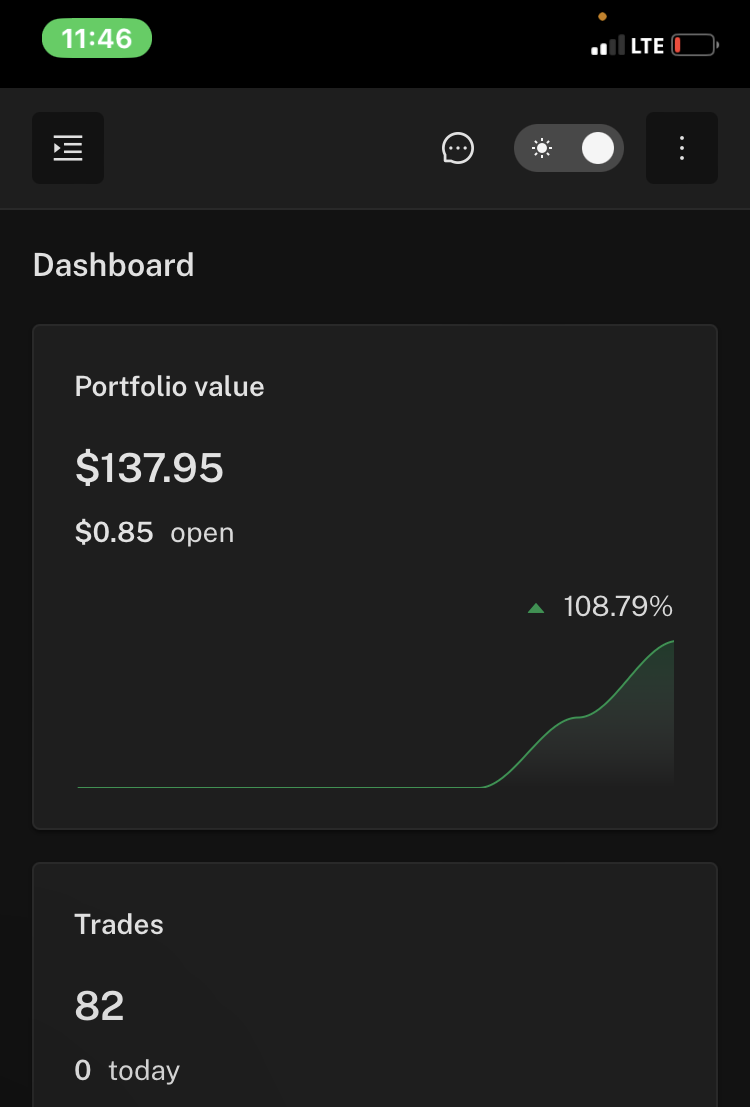Open the Trades card title
Image resolution: width=750 pixels, height=1107 pixels.
pos(119,925)
